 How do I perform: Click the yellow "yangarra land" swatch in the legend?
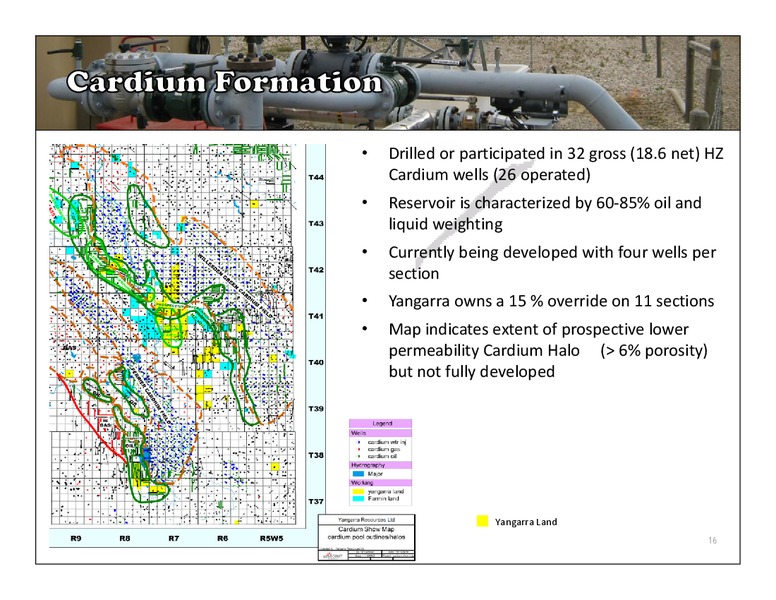tap(358, 492)
